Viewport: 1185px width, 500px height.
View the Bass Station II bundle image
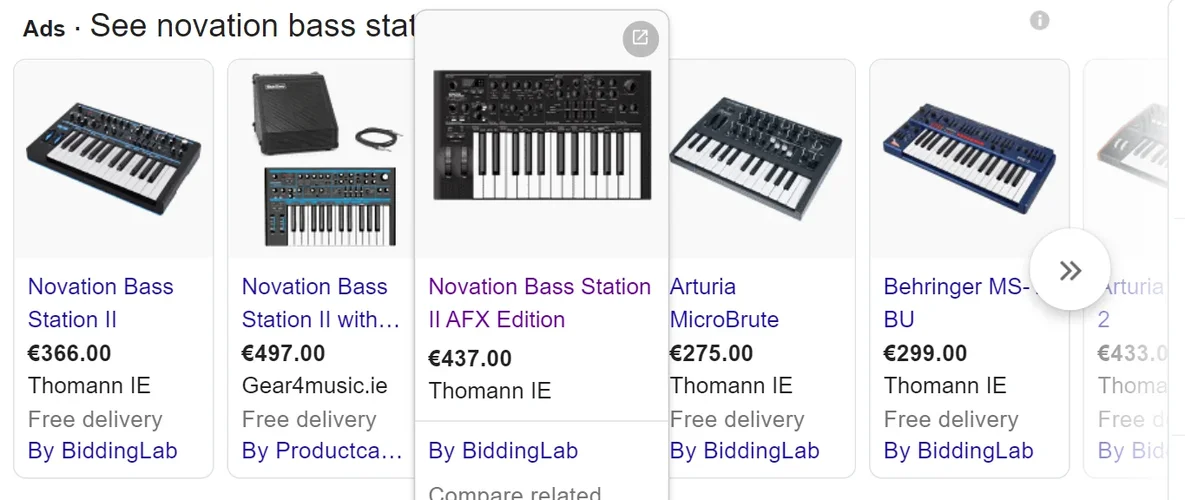(x=320, y=160)
